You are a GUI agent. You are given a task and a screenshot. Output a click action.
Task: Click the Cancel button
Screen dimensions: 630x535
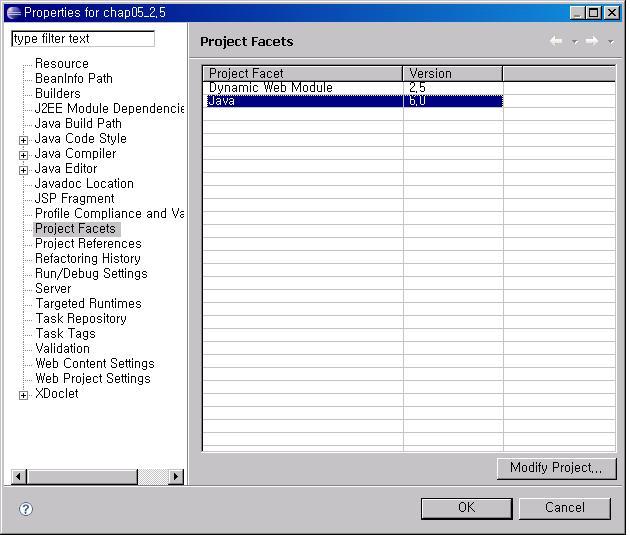[x=565, y=508]
